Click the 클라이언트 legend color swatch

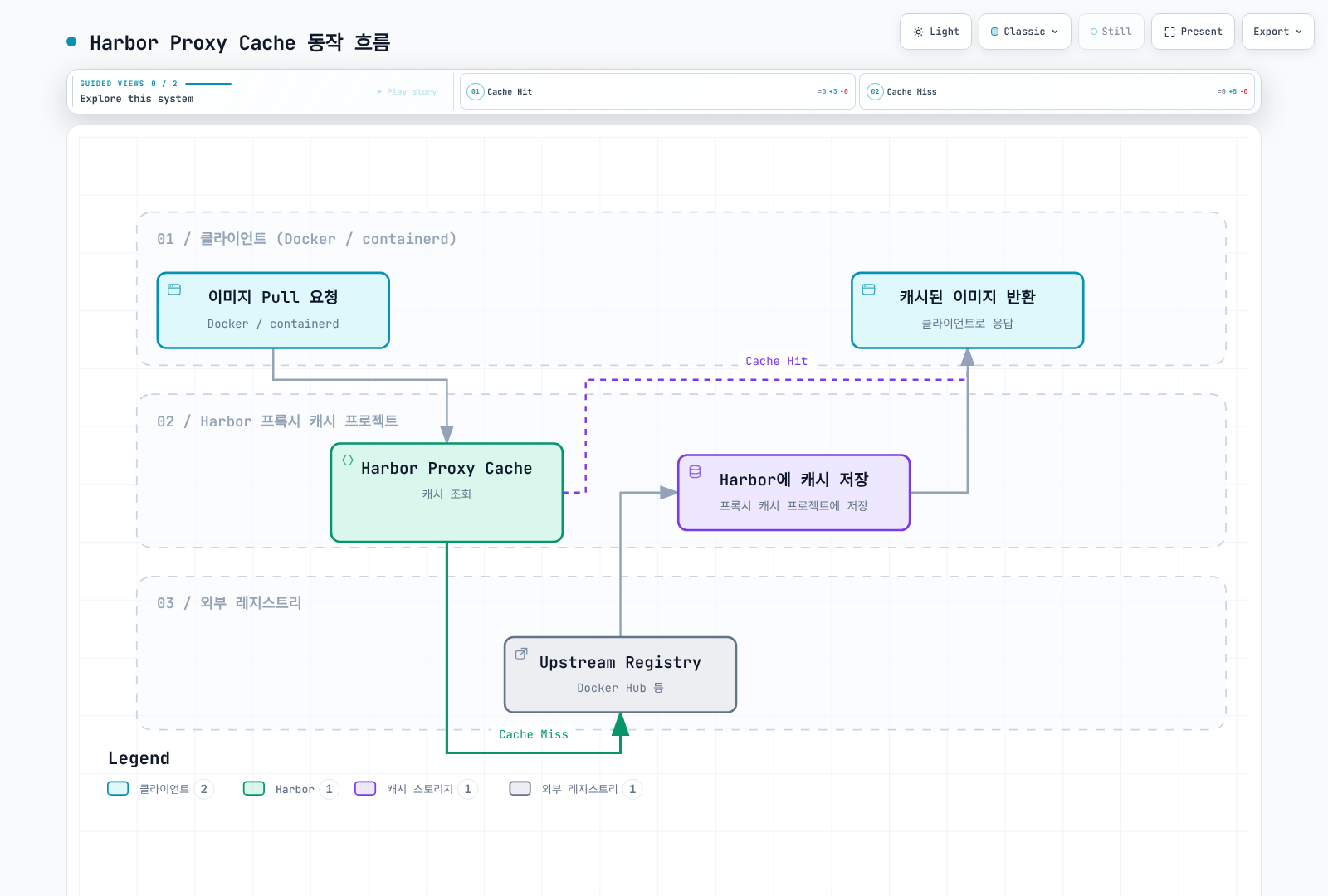point(118,788)
